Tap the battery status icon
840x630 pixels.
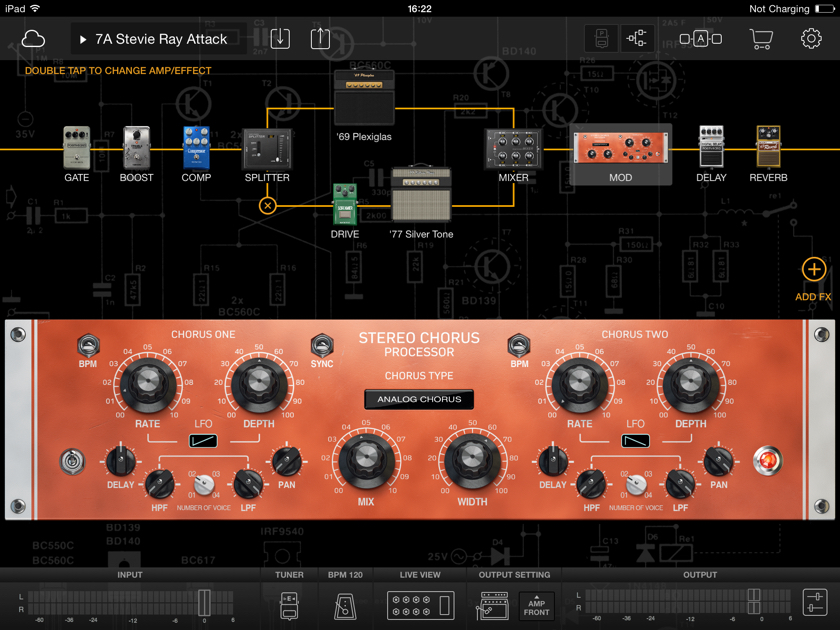[x=824, y=9]
